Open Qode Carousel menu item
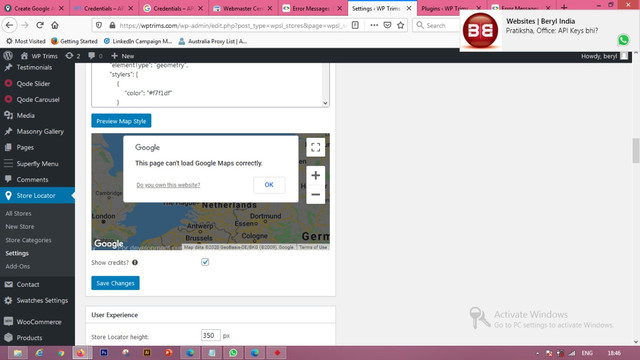 tap(37, 100)
